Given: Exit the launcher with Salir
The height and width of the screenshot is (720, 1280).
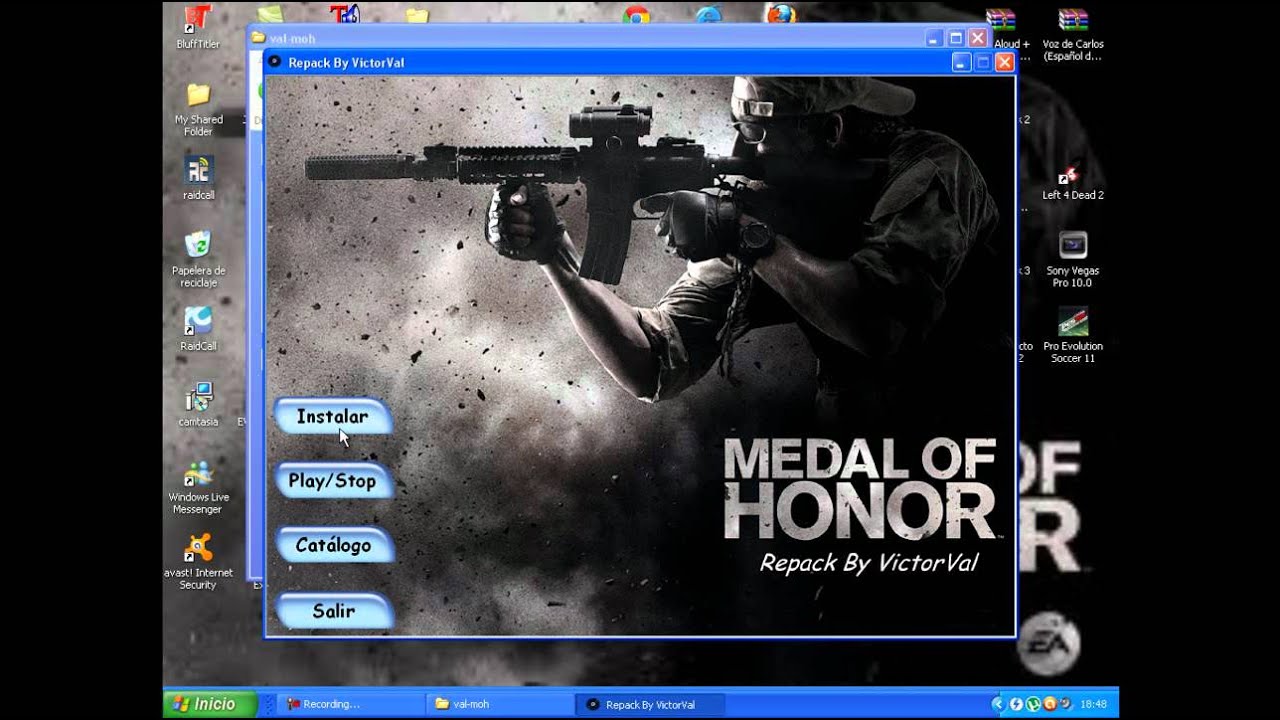Looking at the screenshot, I should click(333, 611).
